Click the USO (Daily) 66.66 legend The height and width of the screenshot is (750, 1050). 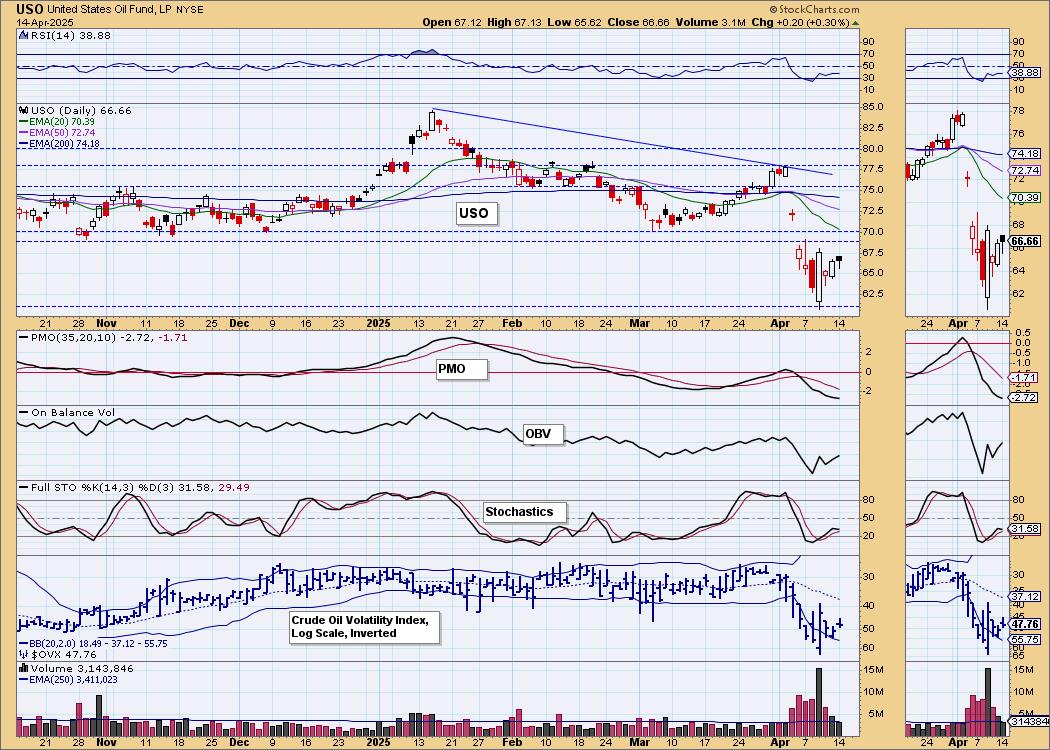(81, 111)
